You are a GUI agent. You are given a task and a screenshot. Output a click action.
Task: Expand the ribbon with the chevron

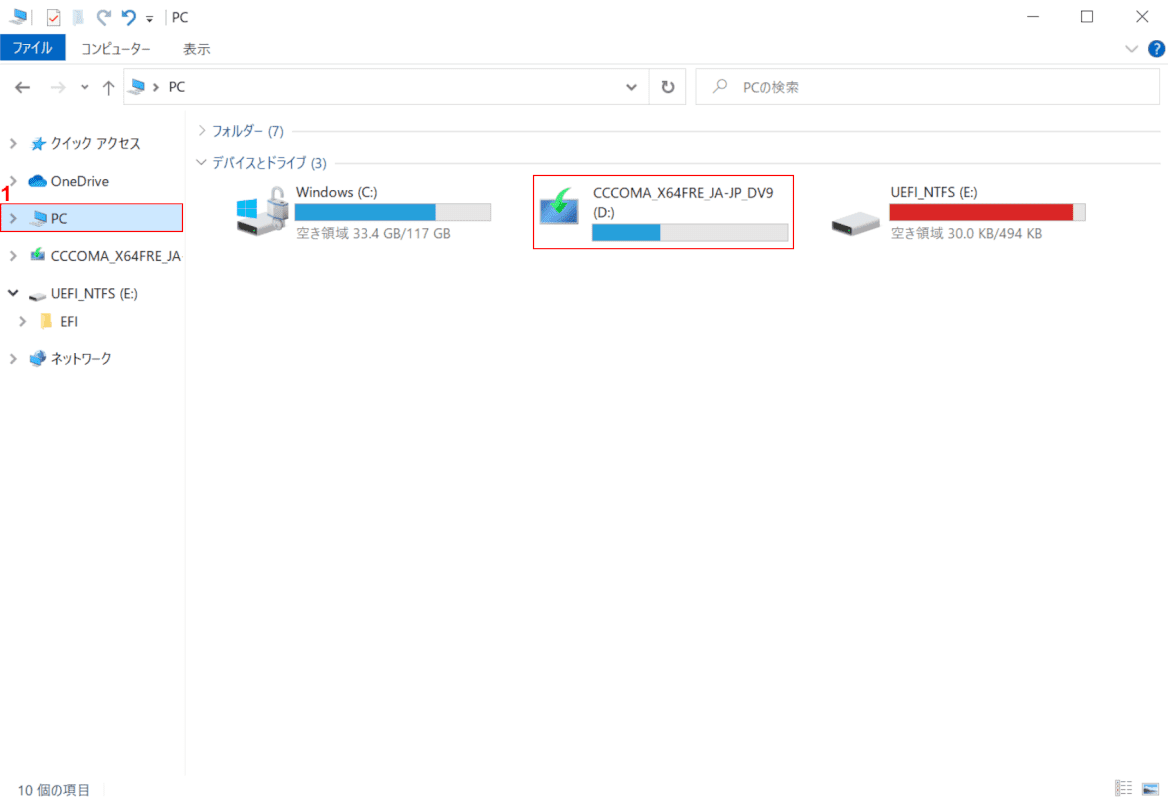tap(1131, 49)
